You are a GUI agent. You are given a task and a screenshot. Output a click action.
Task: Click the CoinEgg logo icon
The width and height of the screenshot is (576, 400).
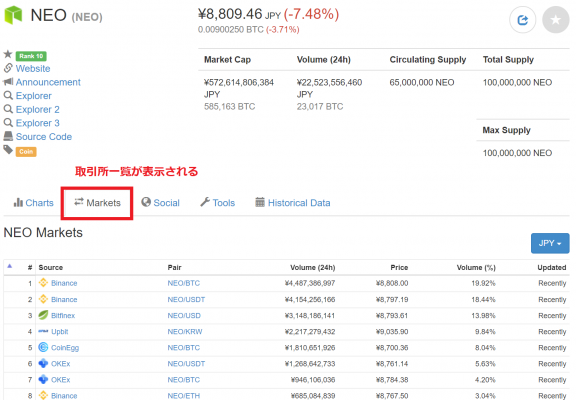click(x=43, y=347)
